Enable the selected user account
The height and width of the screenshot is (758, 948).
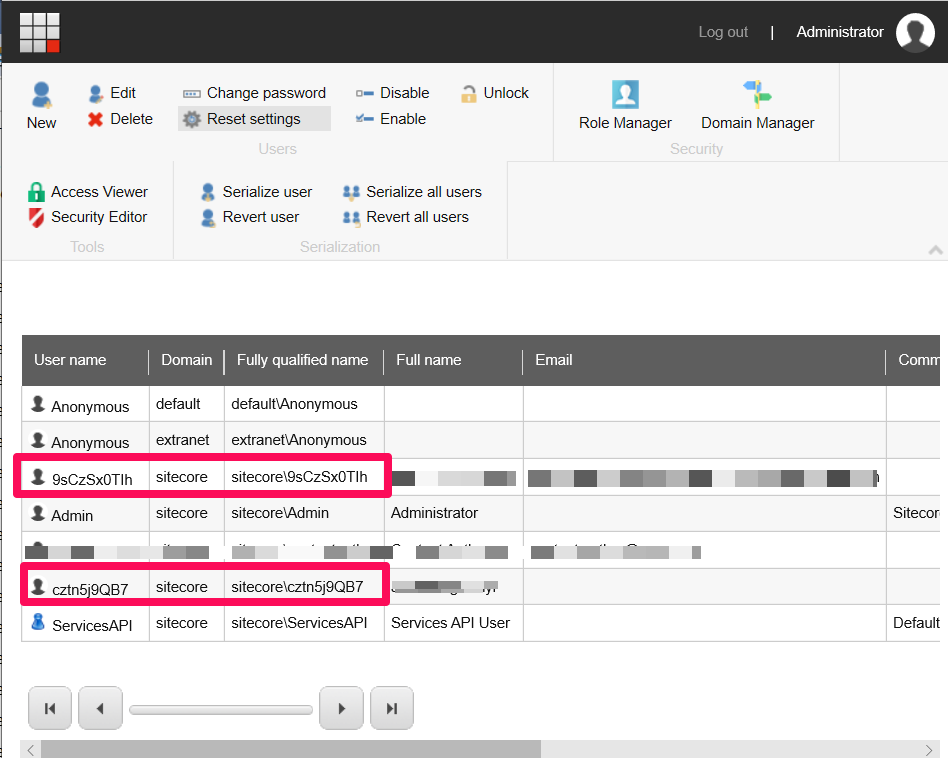(x=391, y=120)
